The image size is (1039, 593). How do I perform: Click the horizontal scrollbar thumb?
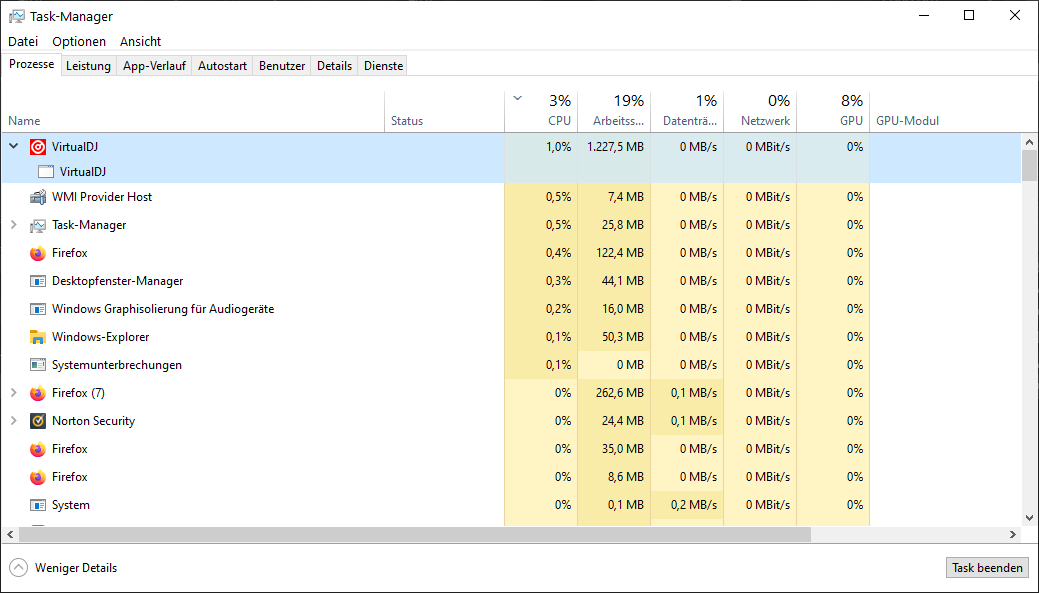[415, 534]
